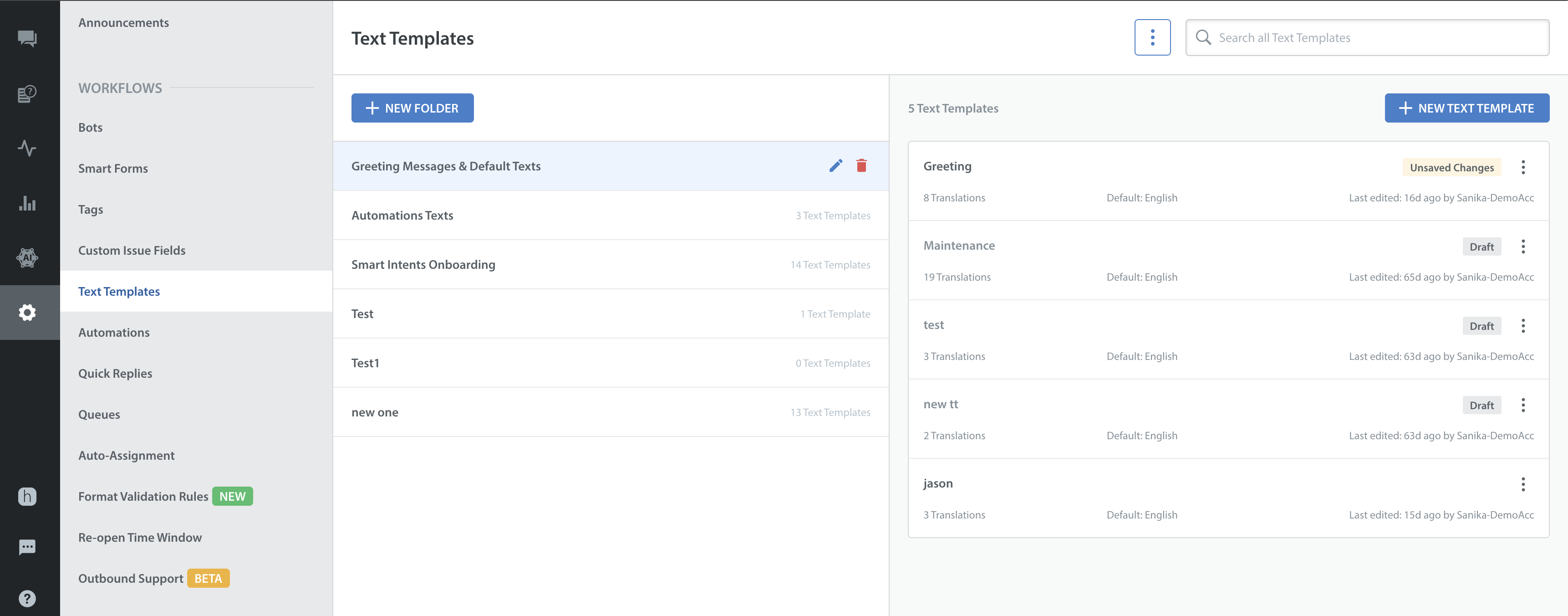Open the AI brain icon in sidebar
Screen dimensions: 1568x616
(27, 258)
